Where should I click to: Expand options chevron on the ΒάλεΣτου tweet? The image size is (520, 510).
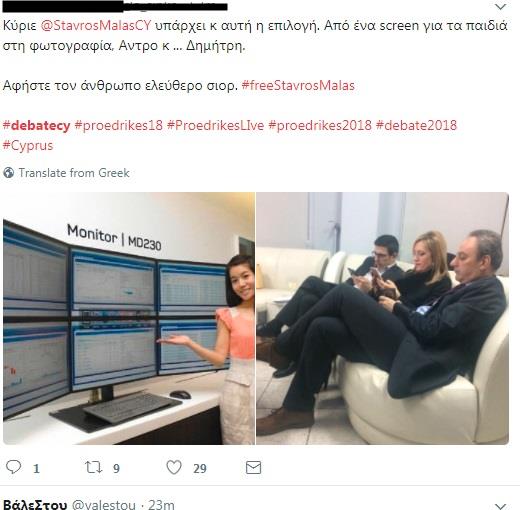click(x=501, y=506)
